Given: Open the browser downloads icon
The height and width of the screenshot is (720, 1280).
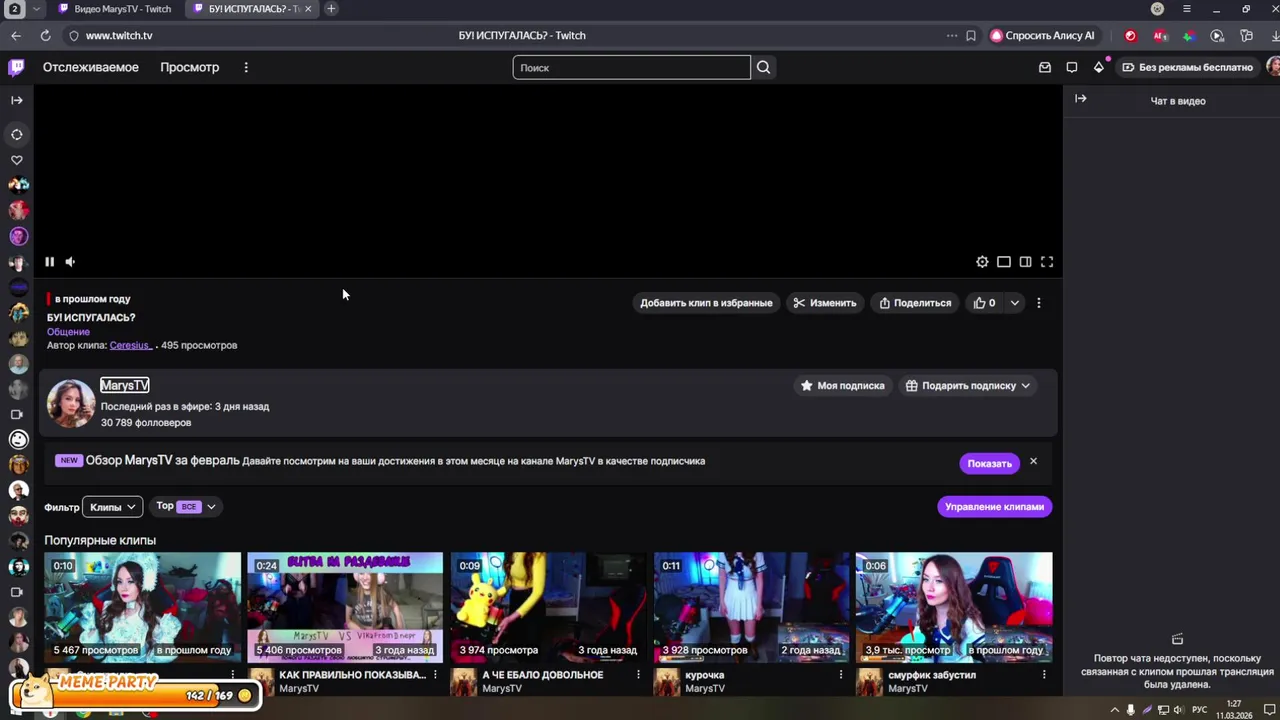Looking at the screenshot, I should tap(1275, 35).
